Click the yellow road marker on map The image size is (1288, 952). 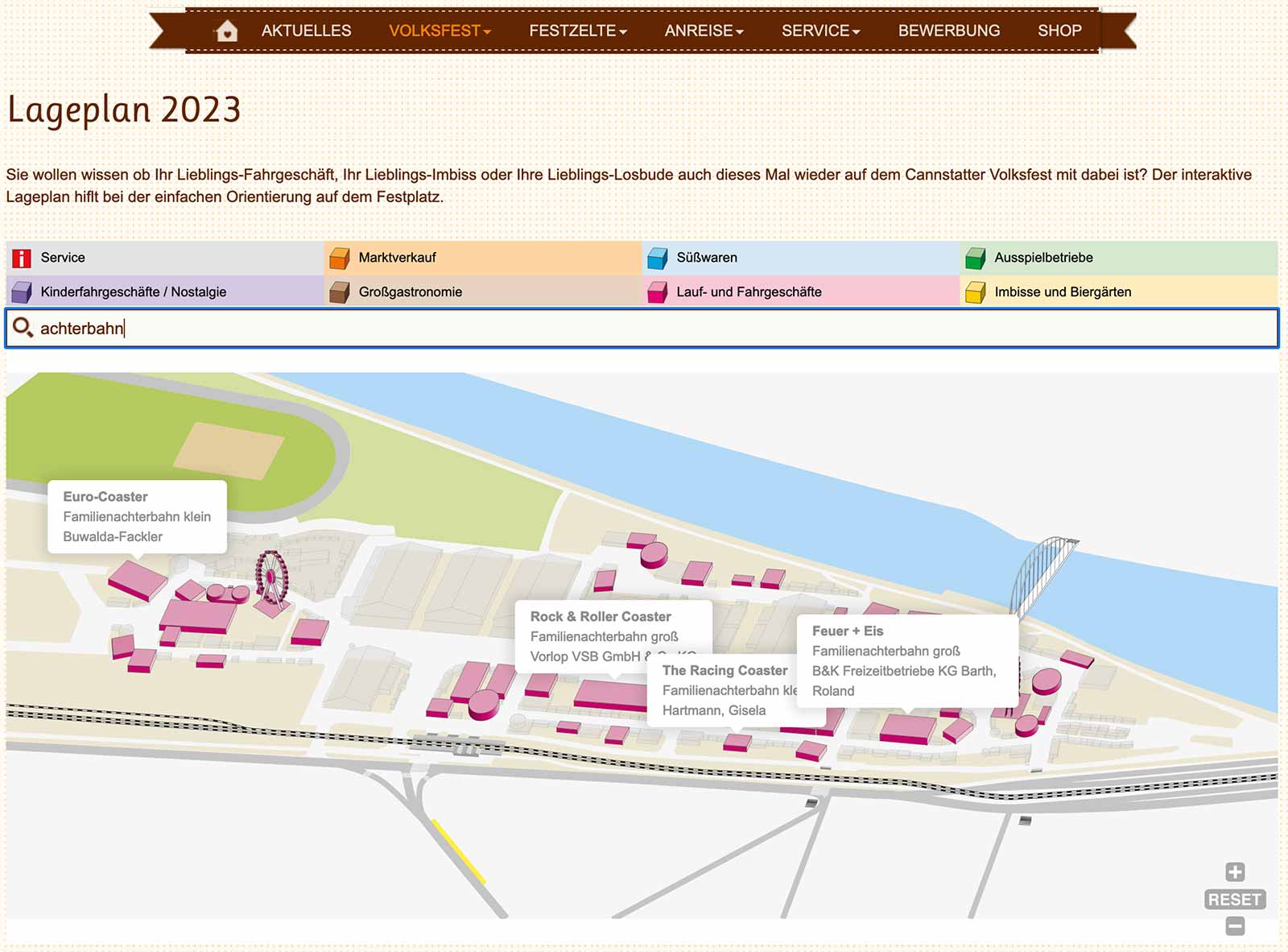(459, 851)
